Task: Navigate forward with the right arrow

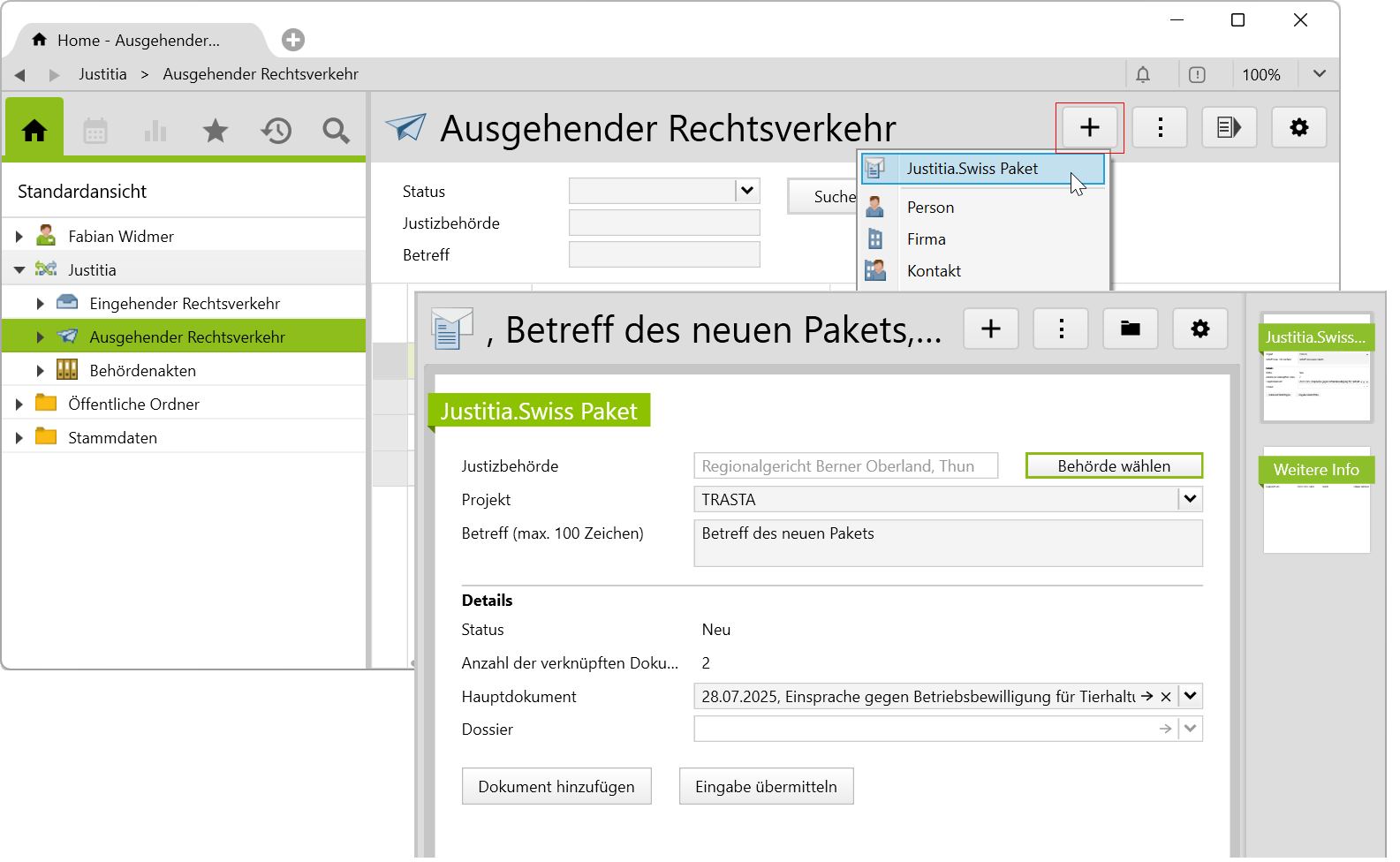Action: click(55, 75)
